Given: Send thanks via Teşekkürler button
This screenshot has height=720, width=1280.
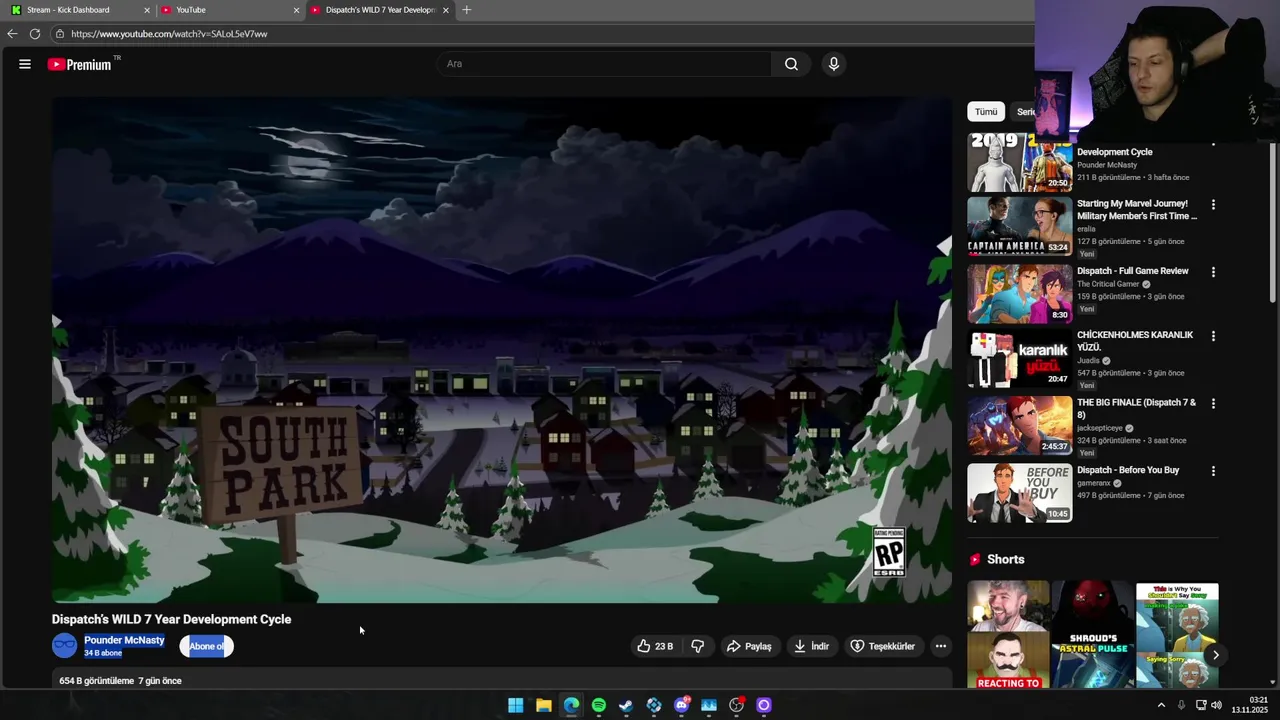Looking at the screenshot, I should click(x=882, y=646).
